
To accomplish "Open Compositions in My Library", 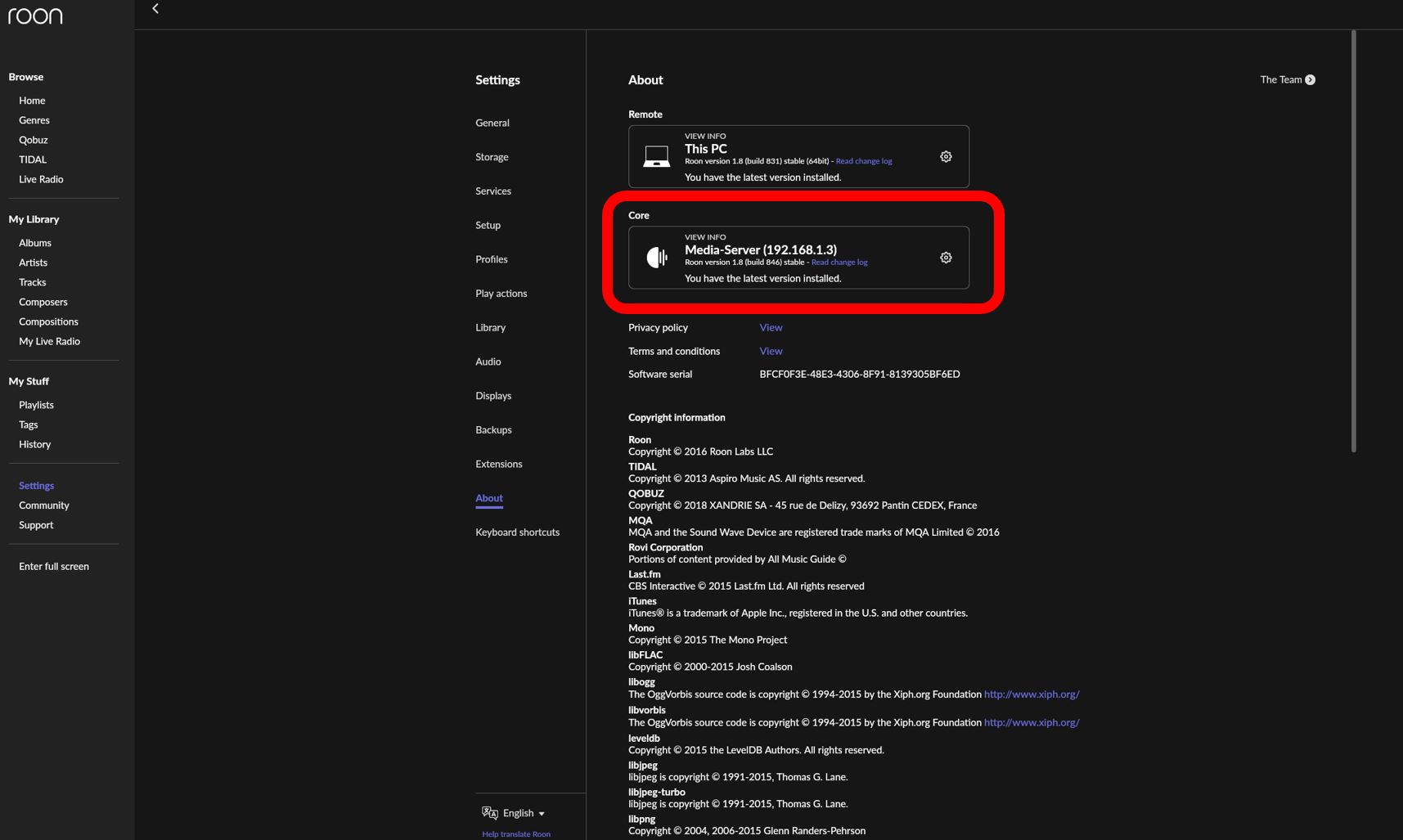I will (x=49, y=321).
